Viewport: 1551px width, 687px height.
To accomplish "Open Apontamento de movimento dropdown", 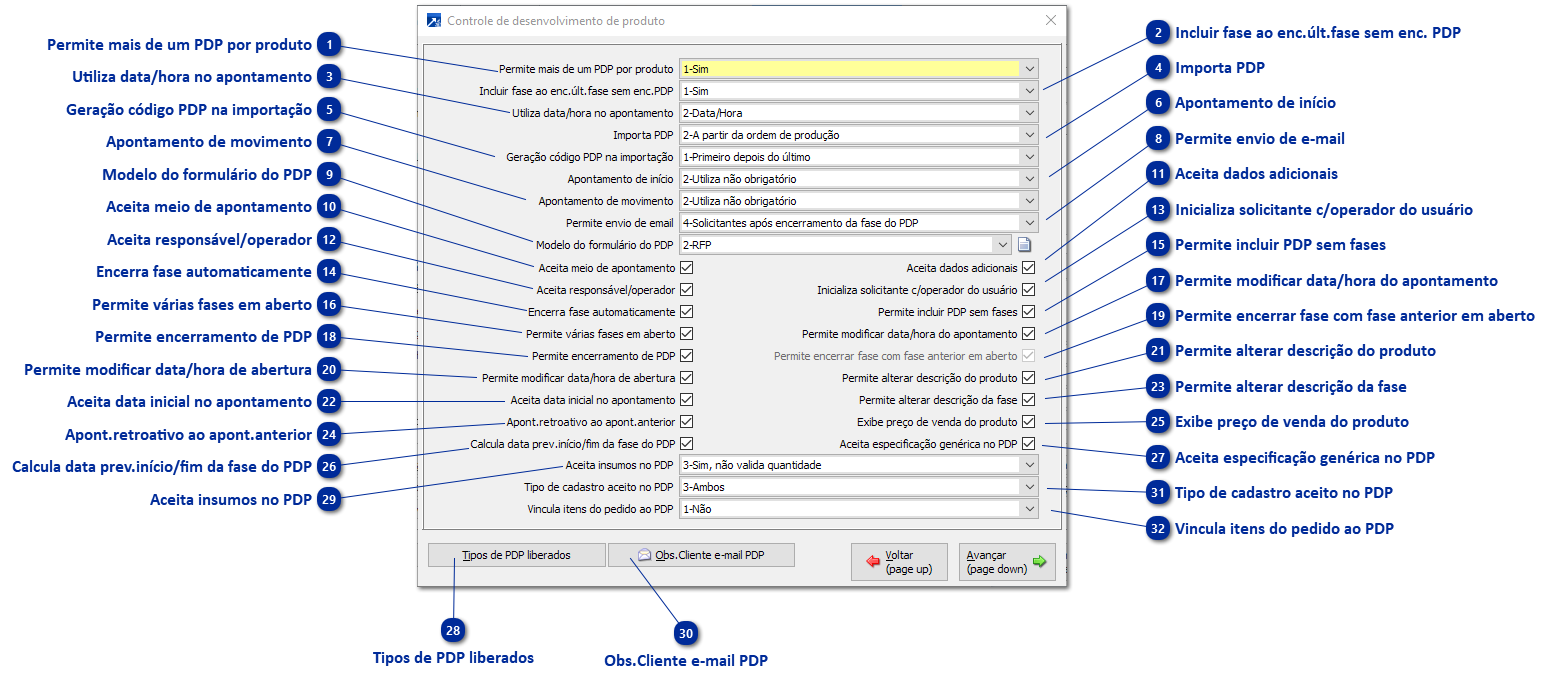I will click(x=1030, y=201).
